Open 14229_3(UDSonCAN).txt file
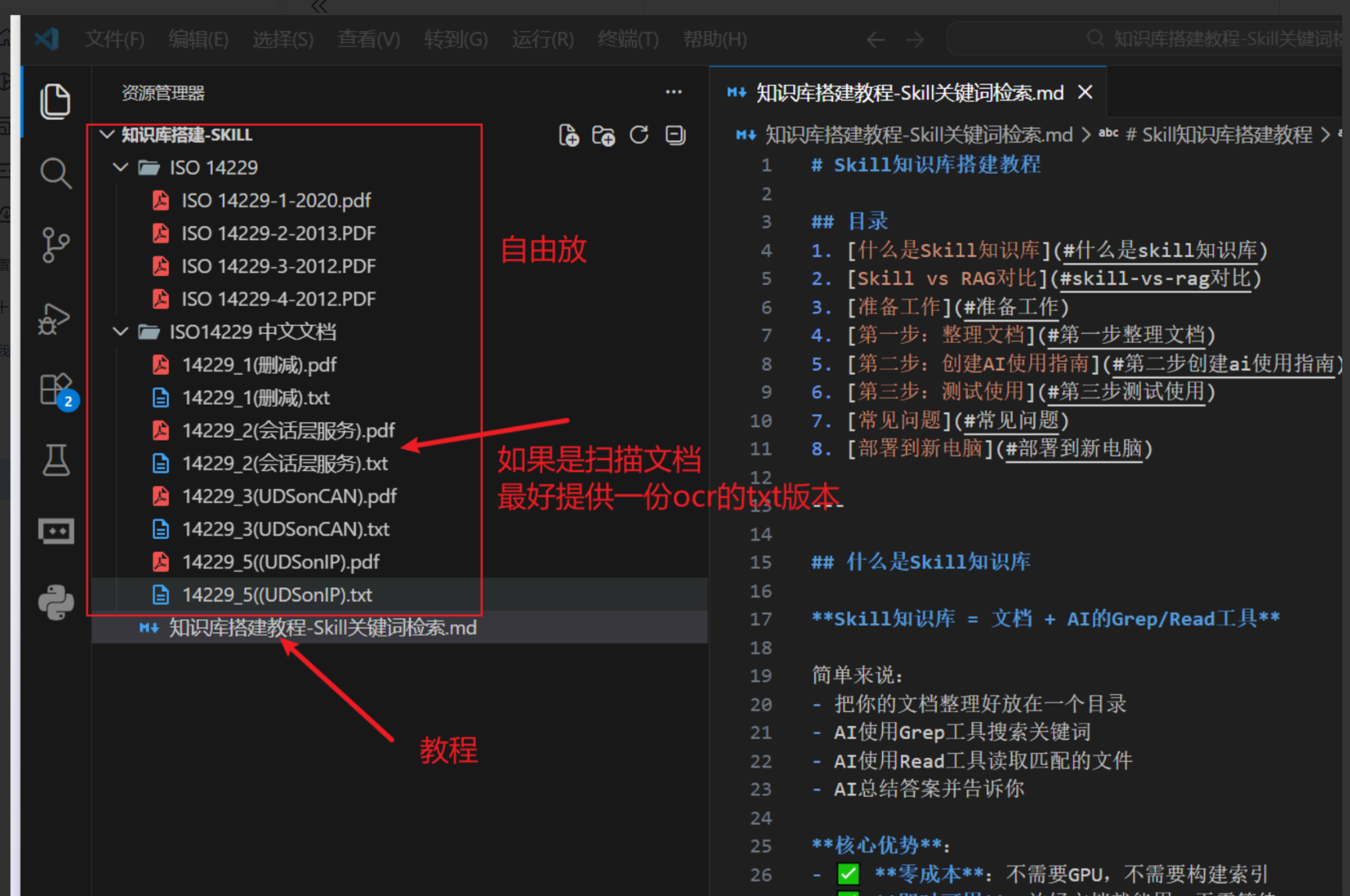Image resolution: width=1350 pixels, height=896 pixels. pos(285,529)
